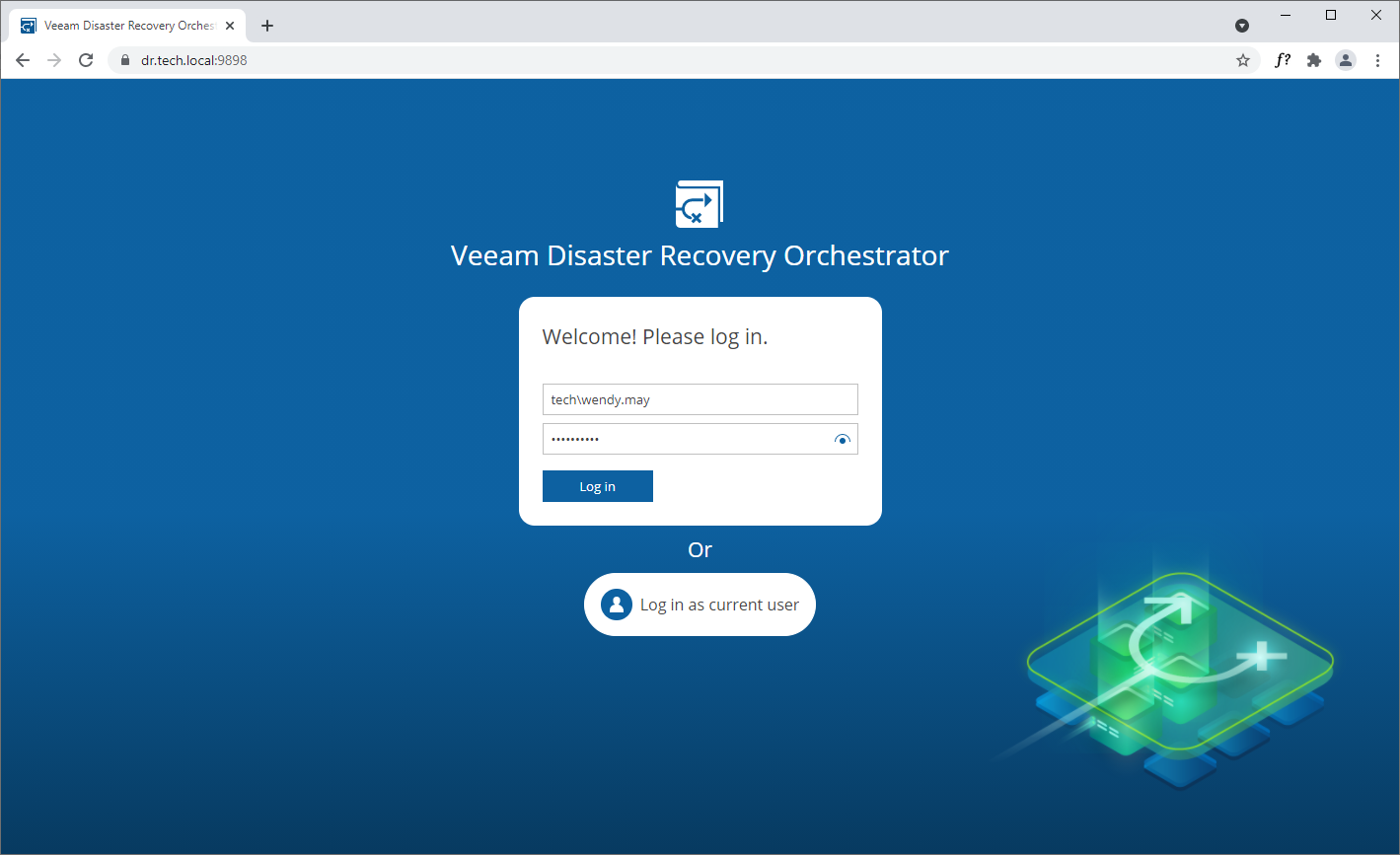Click the tech\wendy.may username field

click(x=700, y=398)
